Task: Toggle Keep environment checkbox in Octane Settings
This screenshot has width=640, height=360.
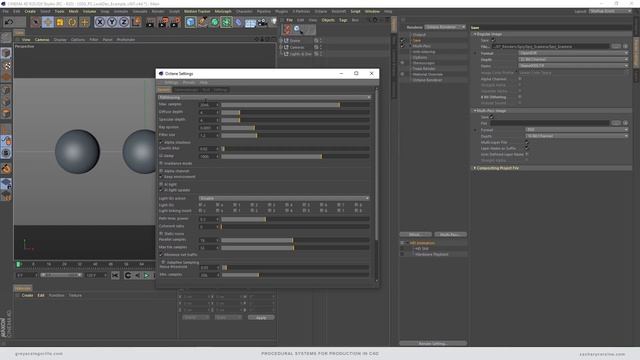Action: click(161, 177)
